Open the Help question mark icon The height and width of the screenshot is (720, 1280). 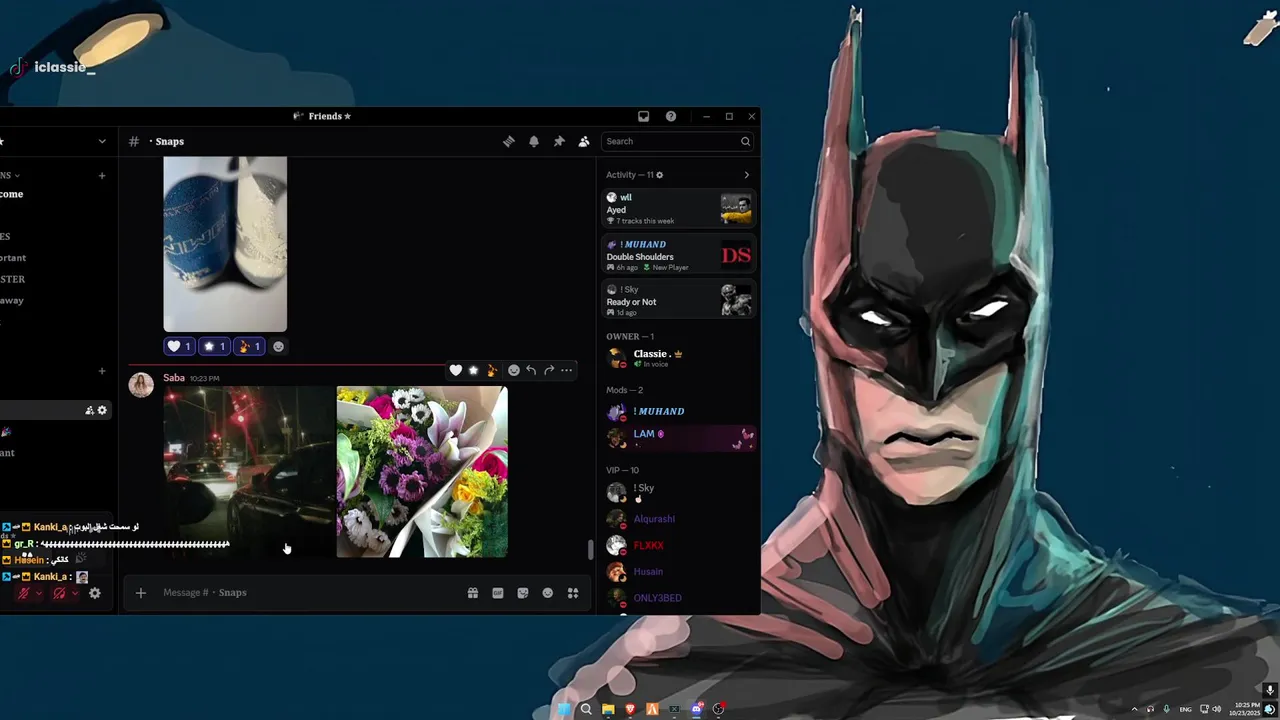[x=671, y=116]
